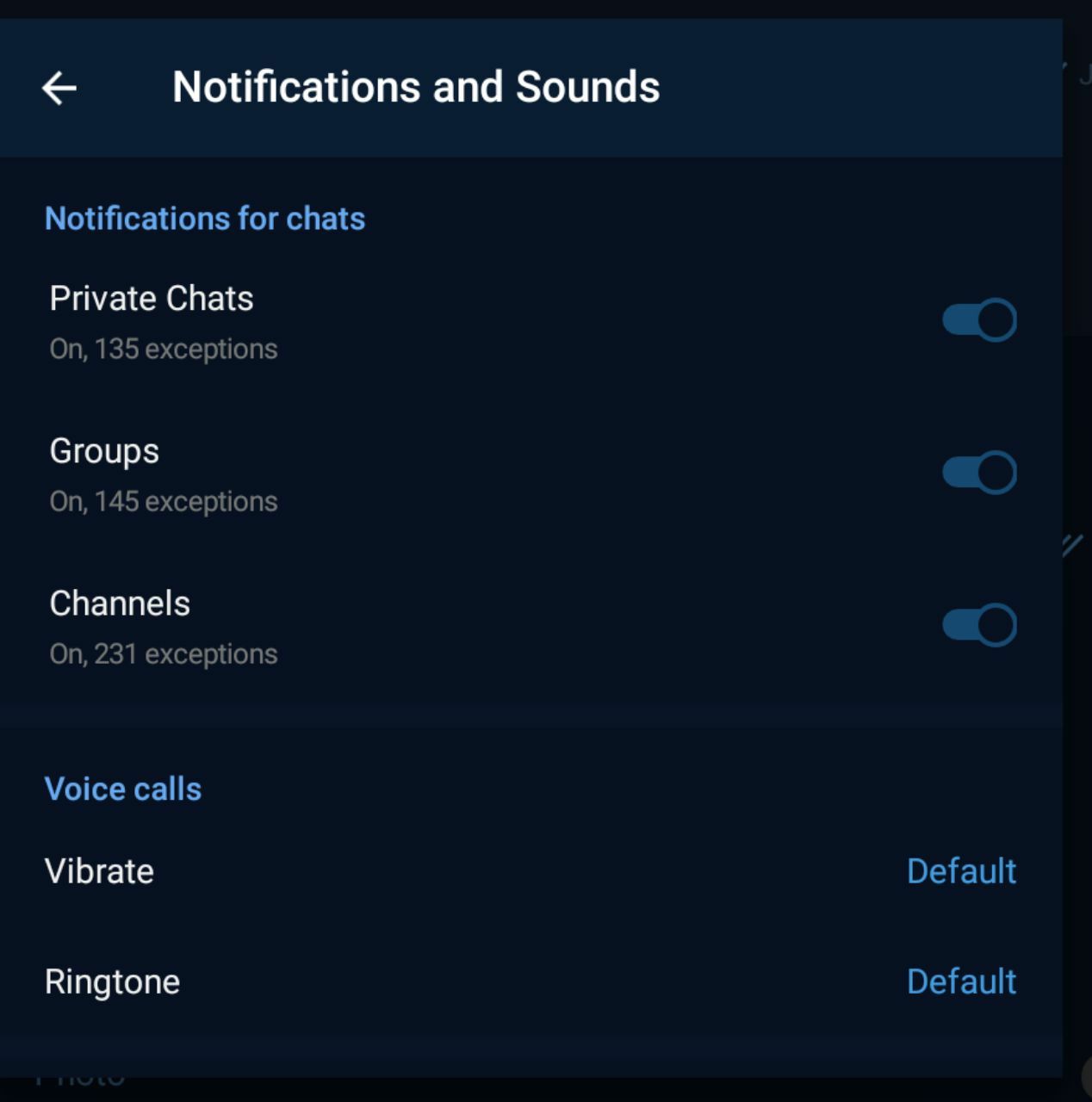View the 231 exceptions for Channels
1092x1102 pixels.
click(164, 654)
